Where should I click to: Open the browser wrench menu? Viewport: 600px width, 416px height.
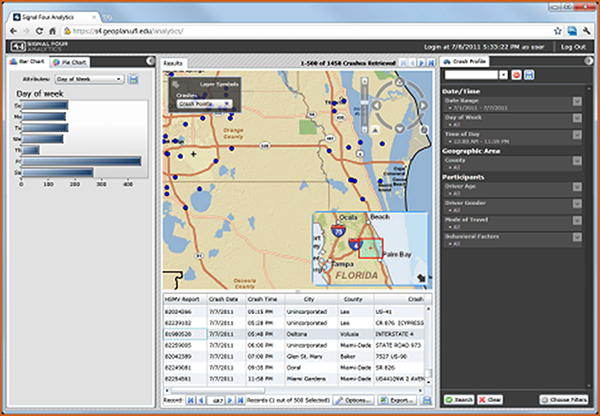586,31
